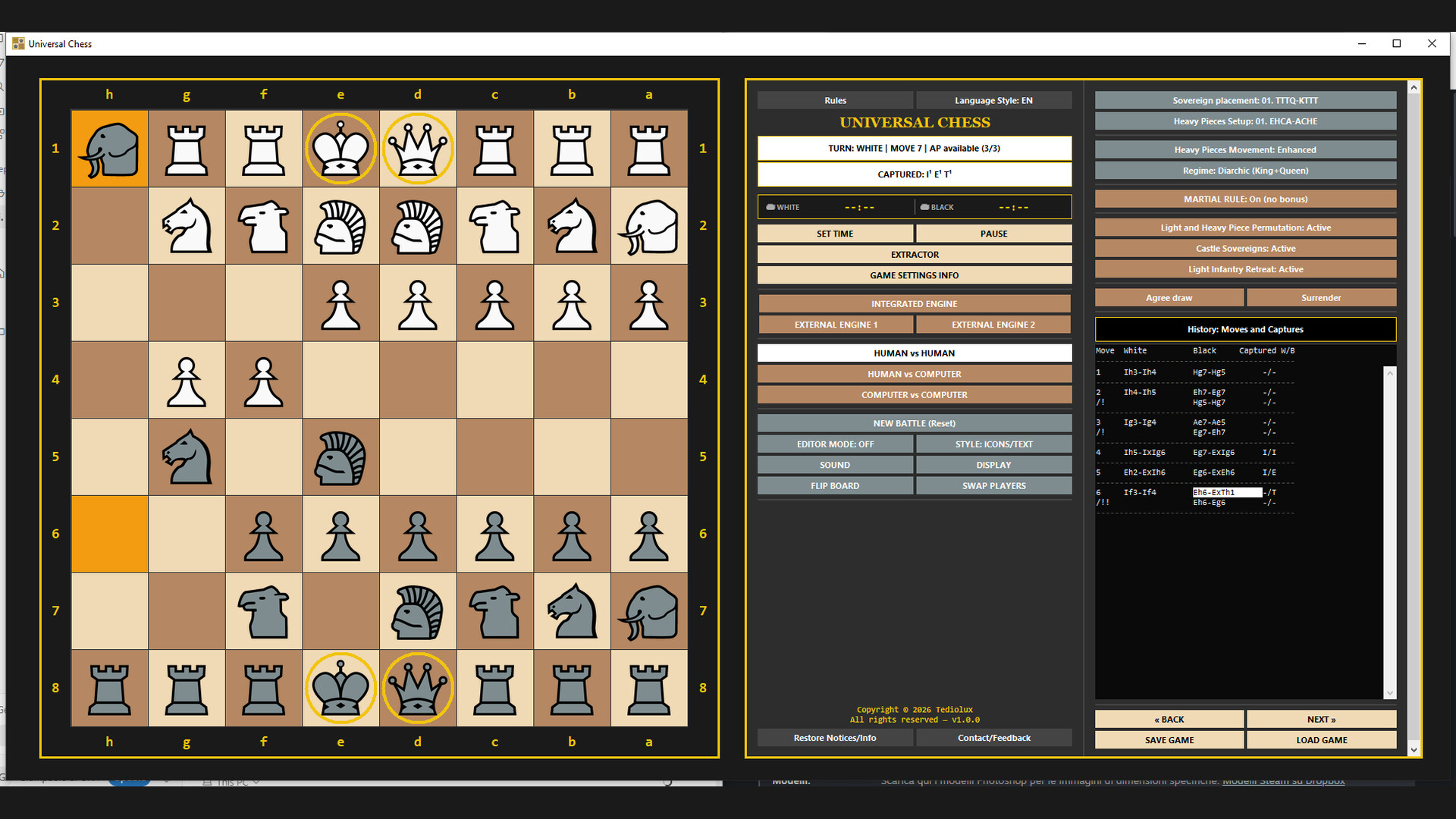Select the white king on e1
The width and height of the screenshot is (1456, 819).
(340, 149)
